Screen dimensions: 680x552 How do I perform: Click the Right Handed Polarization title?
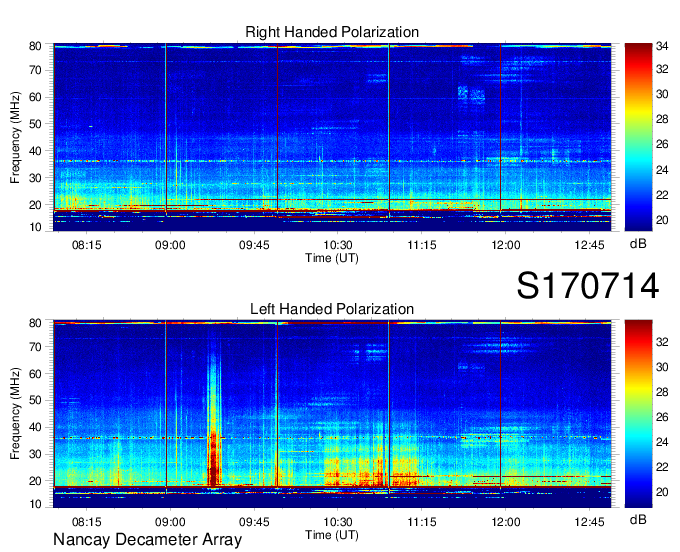[x=332, y=32]
